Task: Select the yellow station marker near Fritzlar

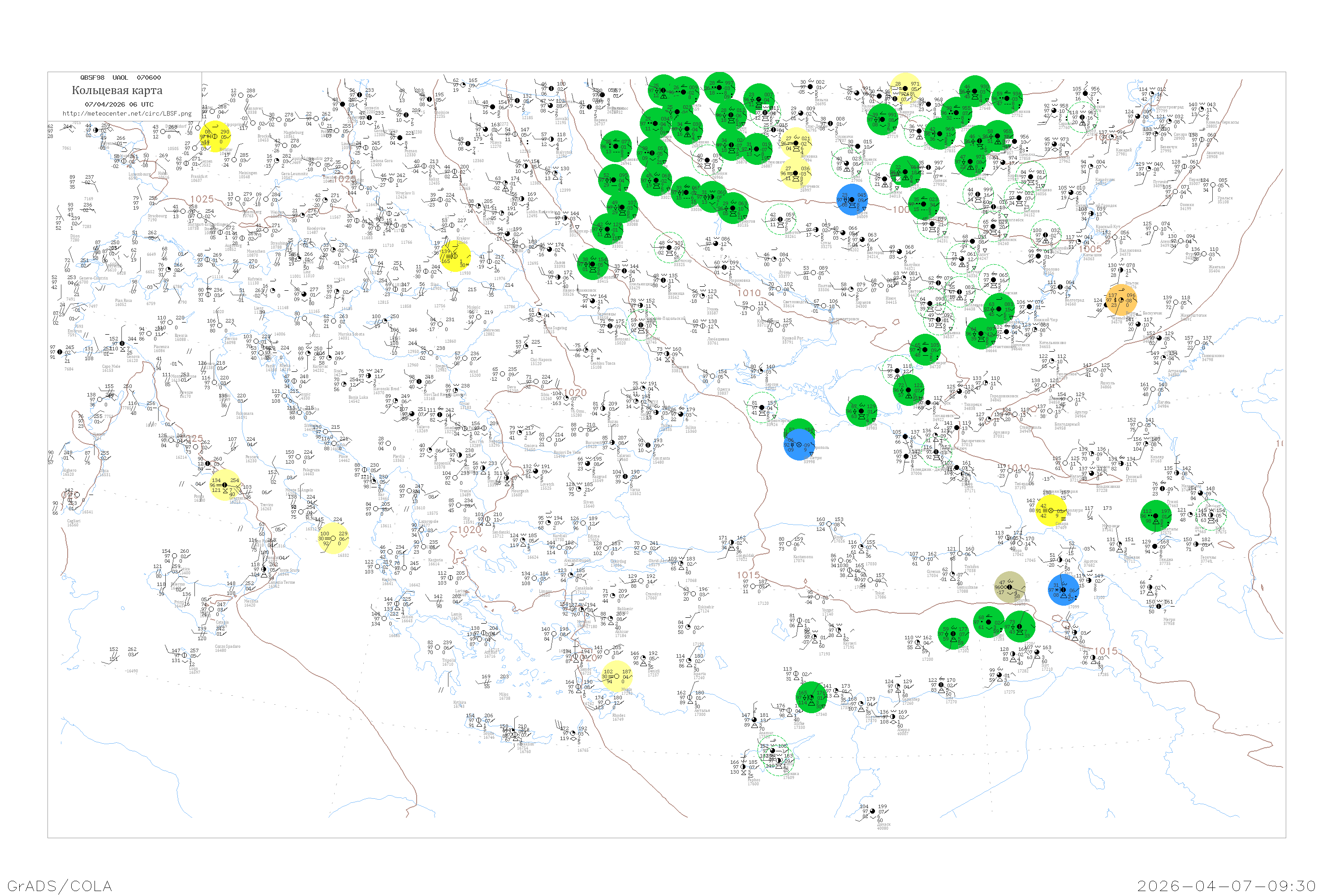Action: [215, 136]
